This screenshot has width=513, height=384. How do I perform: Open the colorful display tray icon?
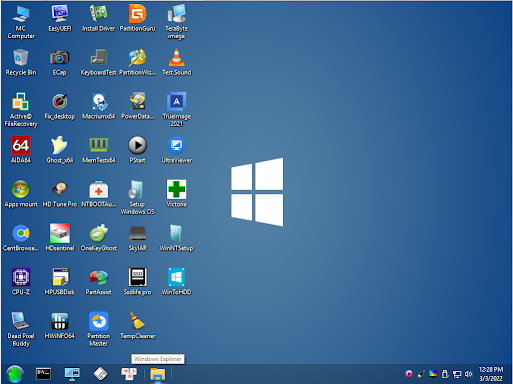point(433,374)
